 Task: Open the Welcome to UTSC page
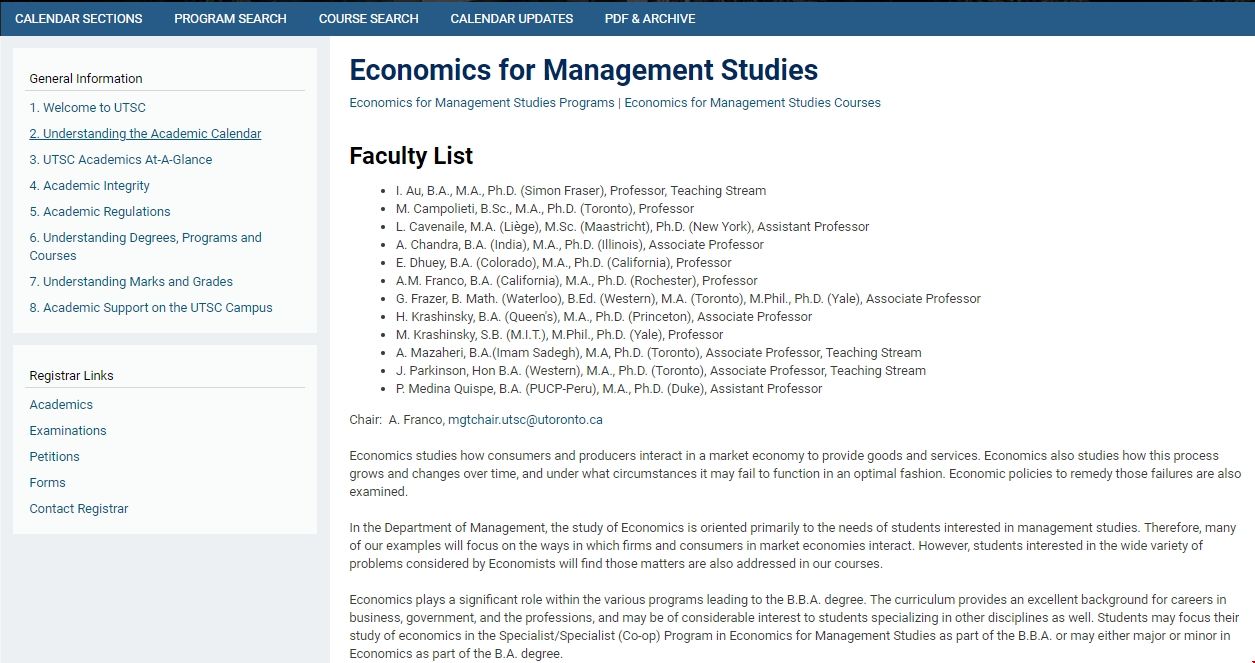click(x=88, y=107)
